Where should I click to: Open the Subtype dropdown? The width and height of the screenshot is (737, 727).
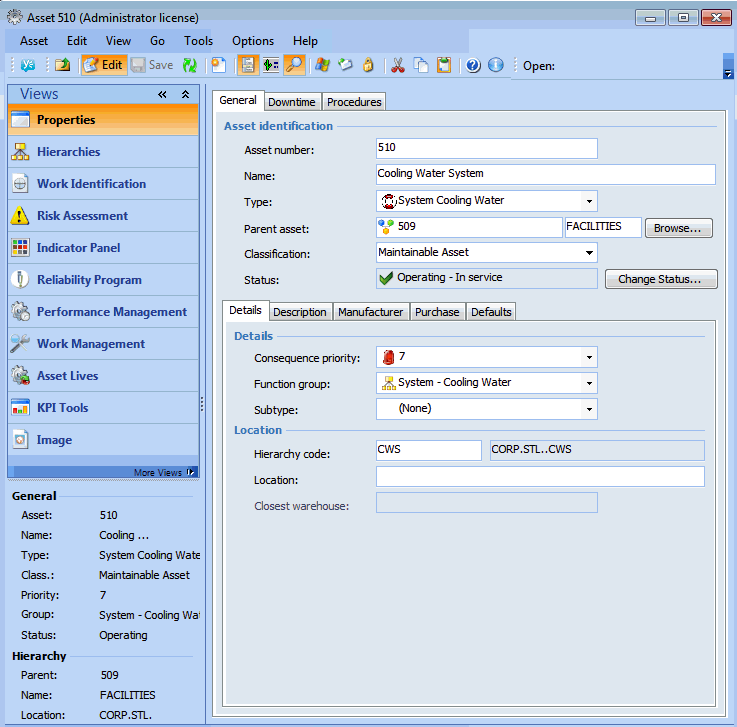point(589,409)
